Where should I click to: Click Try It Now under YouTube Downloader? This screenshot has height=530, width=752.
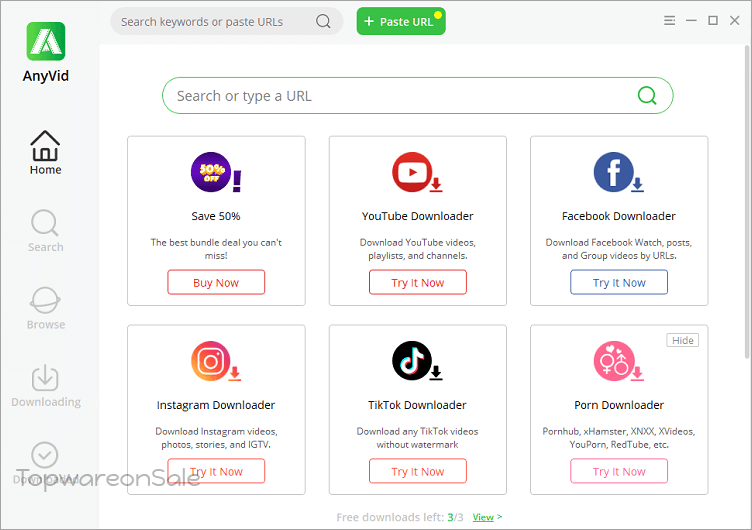pyautogui.click(x=418, y=283)
